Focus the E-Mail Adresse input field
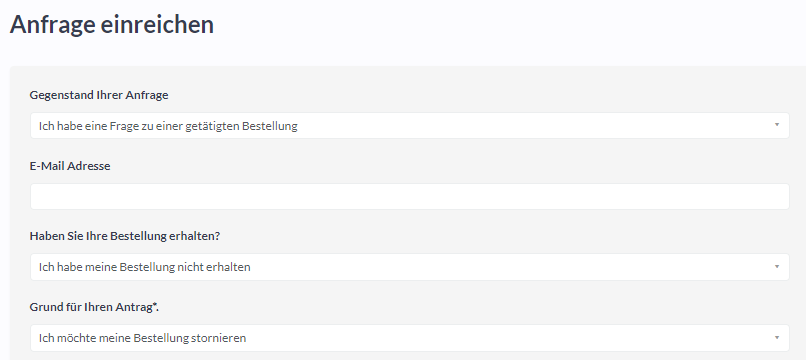The width and height of the screenshot is (806, 360). click(410, 196)
